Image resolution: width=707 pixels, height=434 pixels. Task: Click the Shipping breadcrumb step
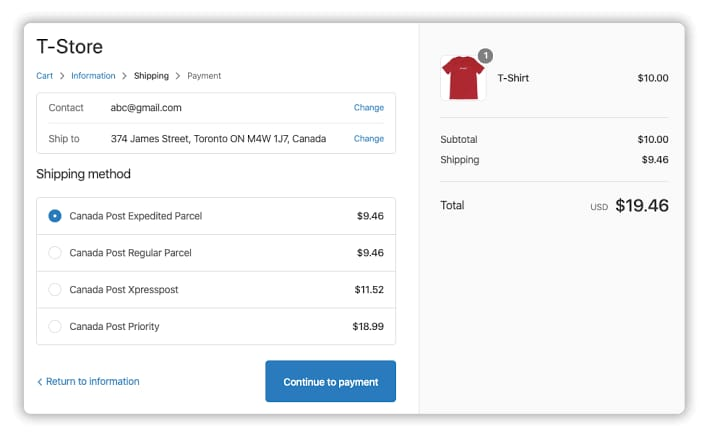point(152,76)
